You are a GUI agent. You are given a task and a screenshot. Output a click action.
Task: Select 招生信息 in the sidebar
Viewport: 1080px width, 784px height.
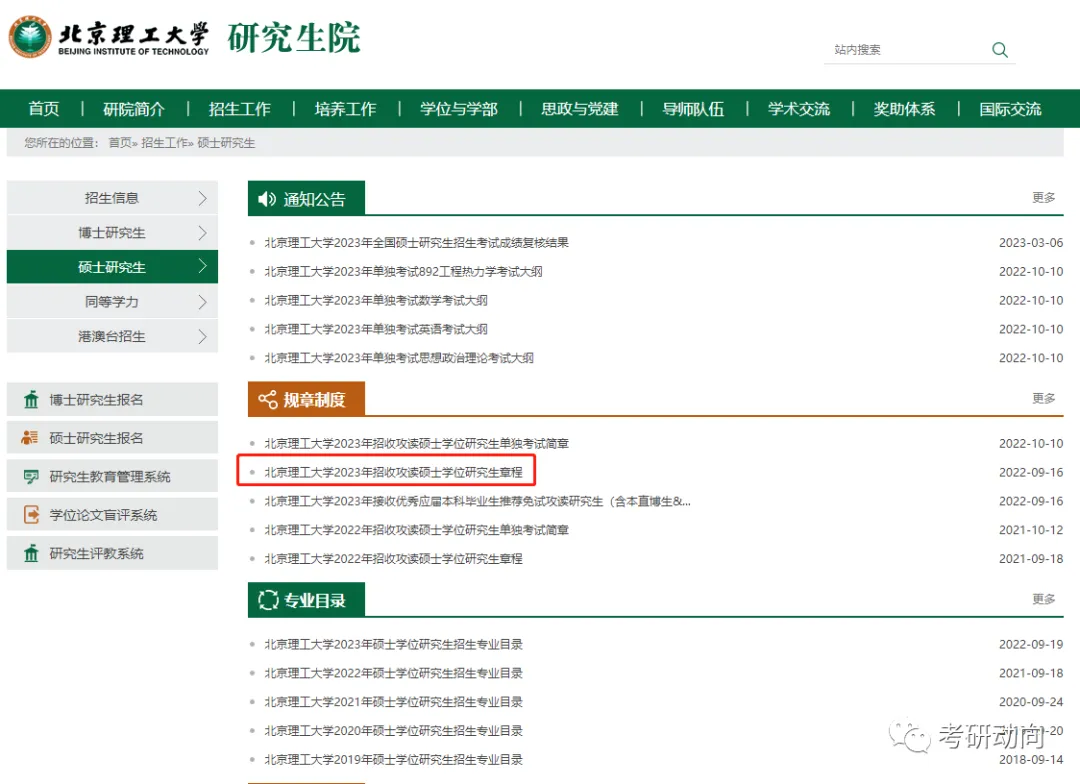112,198
